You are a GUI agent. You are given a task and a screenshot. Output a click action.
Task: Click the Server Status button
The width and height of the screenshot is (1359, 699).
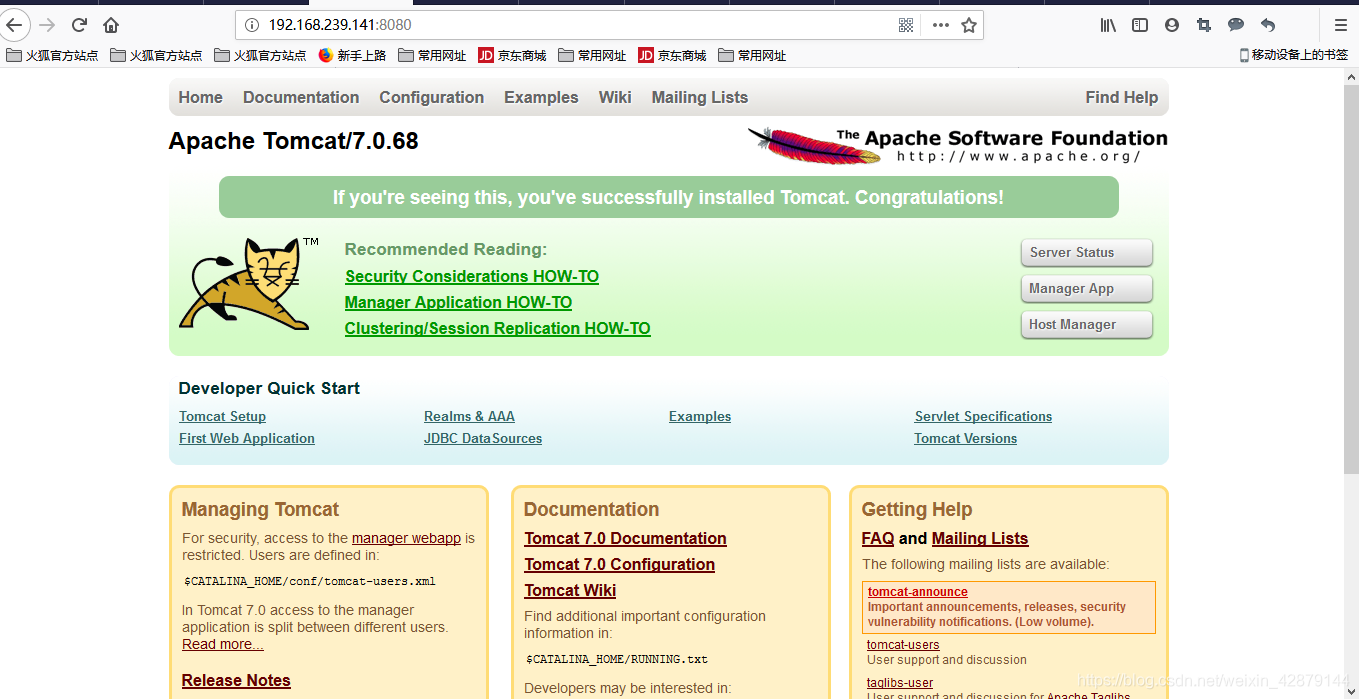[1086, 252]
